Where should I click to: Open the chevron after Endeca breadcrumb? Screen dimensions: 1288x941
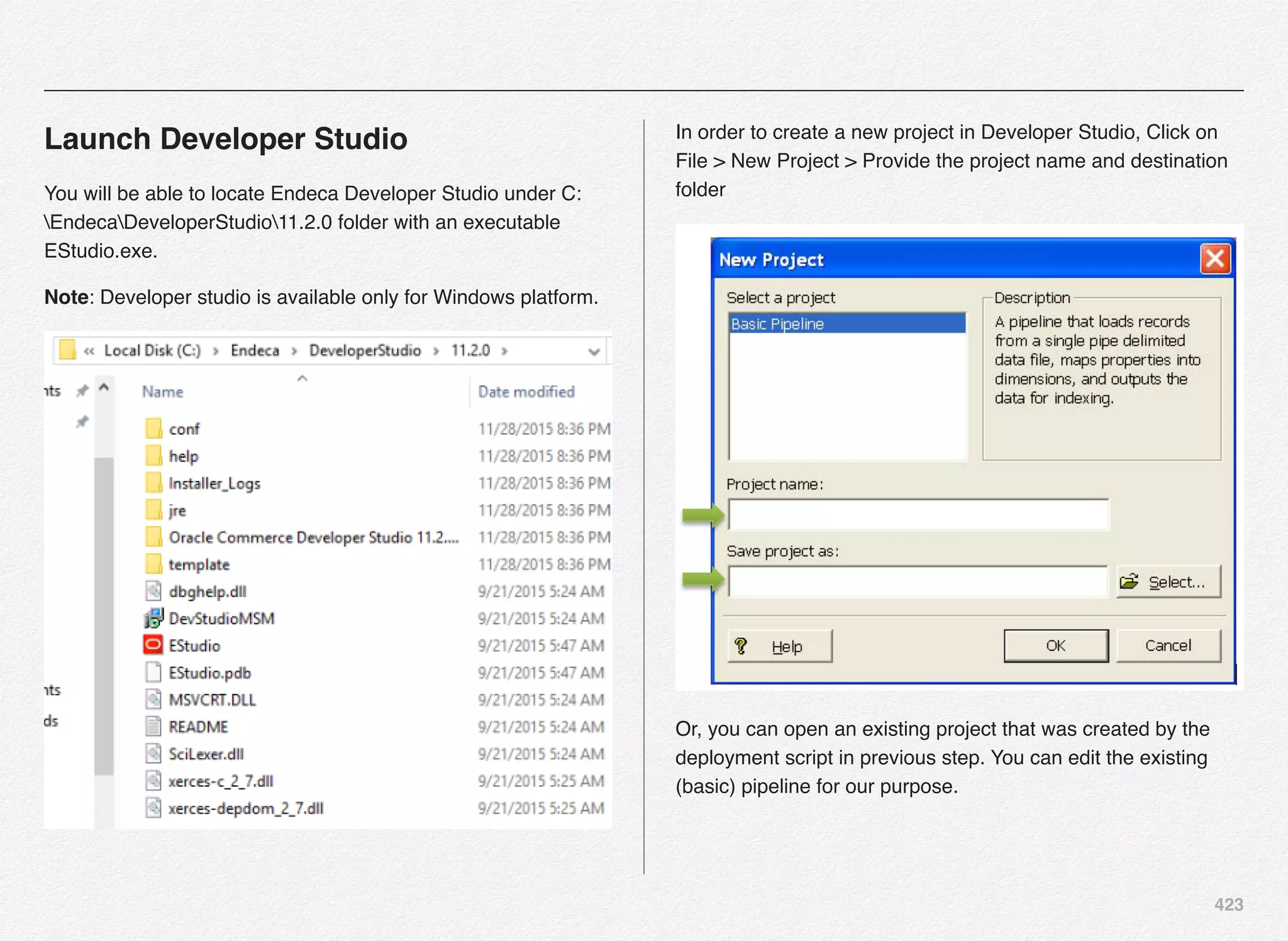point(294,351)
